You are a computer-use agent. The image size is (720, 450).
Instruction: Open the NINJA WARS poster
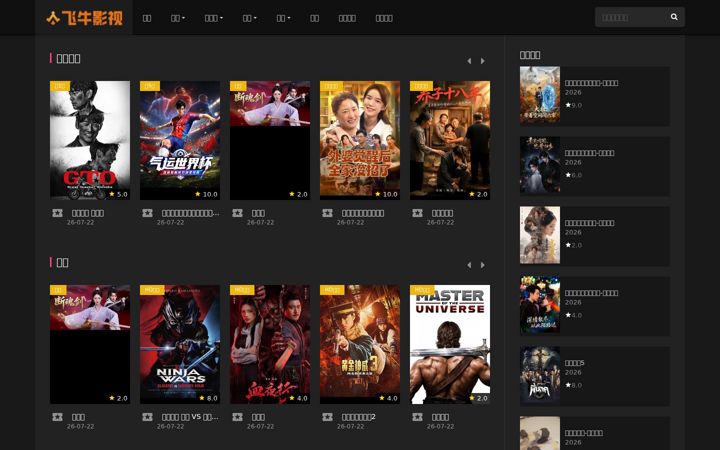click(180, 344)
